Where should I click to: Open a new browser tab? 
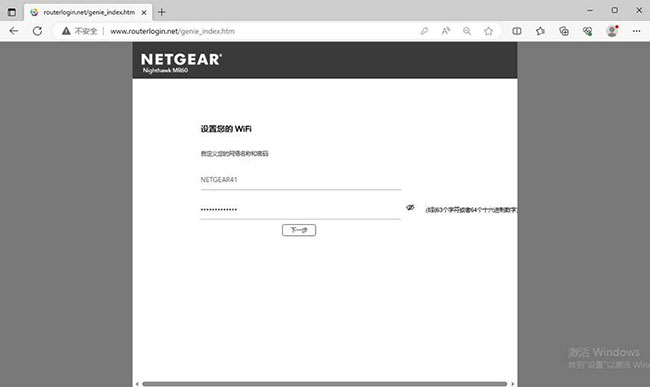pyautogui.click(x=162, y=12)
